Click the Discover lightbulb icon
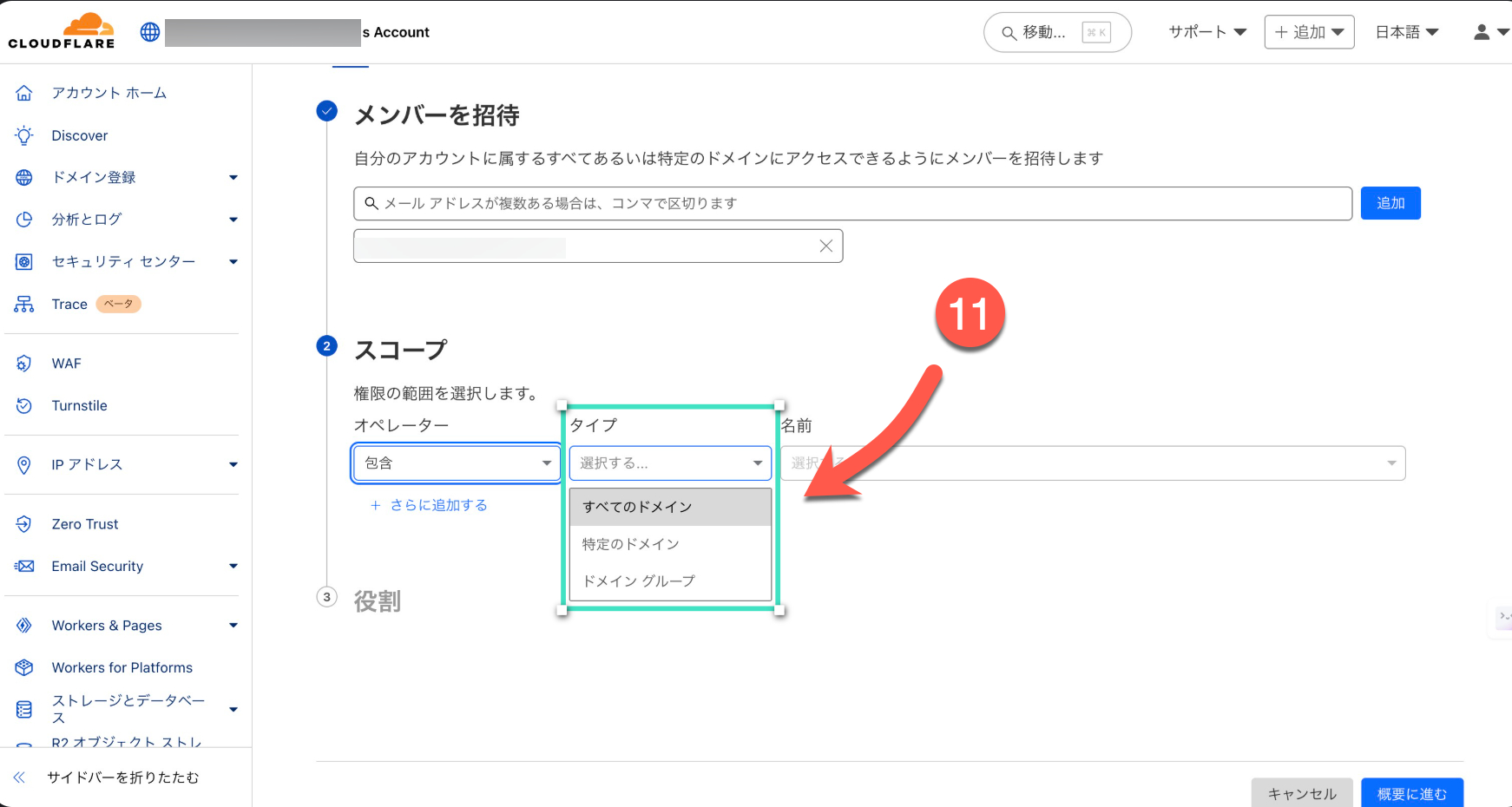The image size is (1512, 807). click(24, 135)
